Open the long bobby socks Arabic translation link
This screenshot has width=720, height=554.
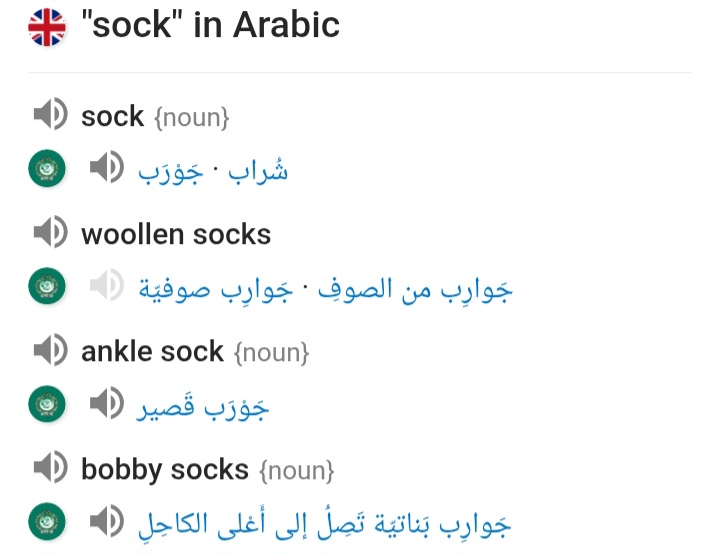(x=324, y=524)
